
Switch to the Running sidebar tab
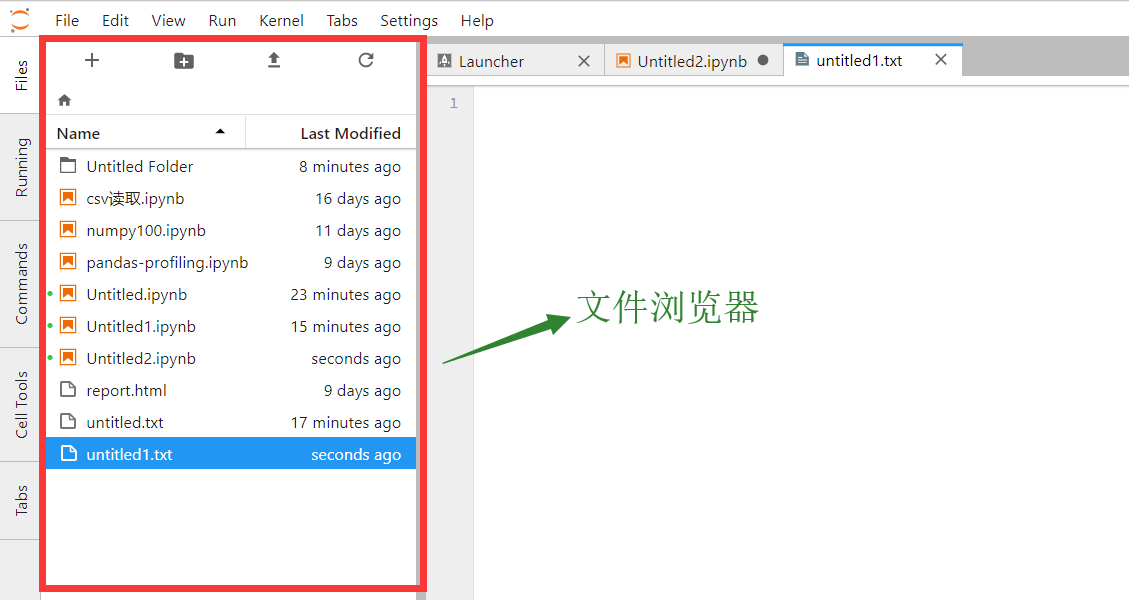coord(20,167)
